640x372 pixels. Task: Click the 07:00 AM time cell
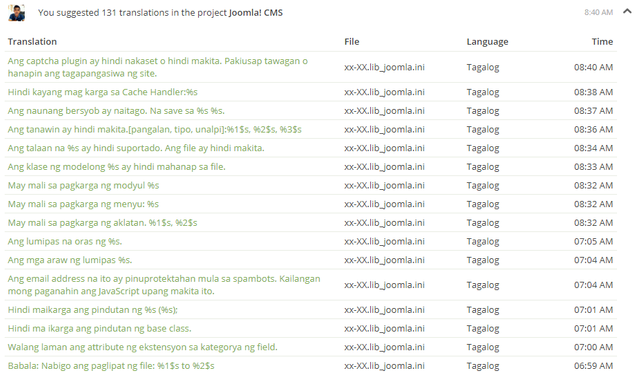point(593,347)
